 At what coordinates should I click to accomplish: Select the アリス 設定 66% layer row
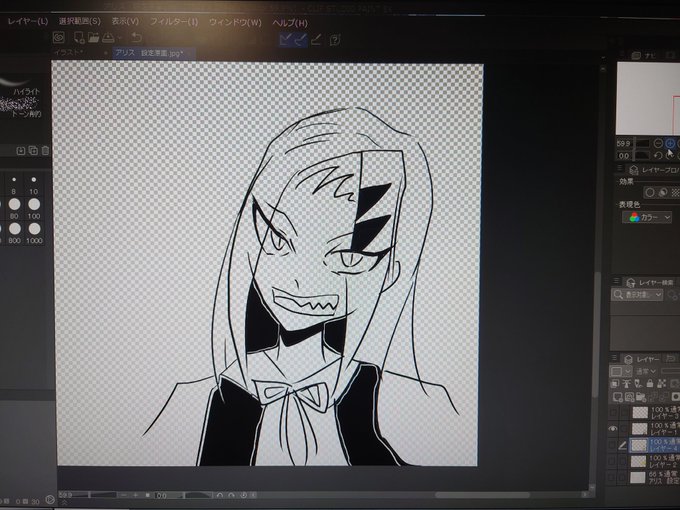point(654,477)
